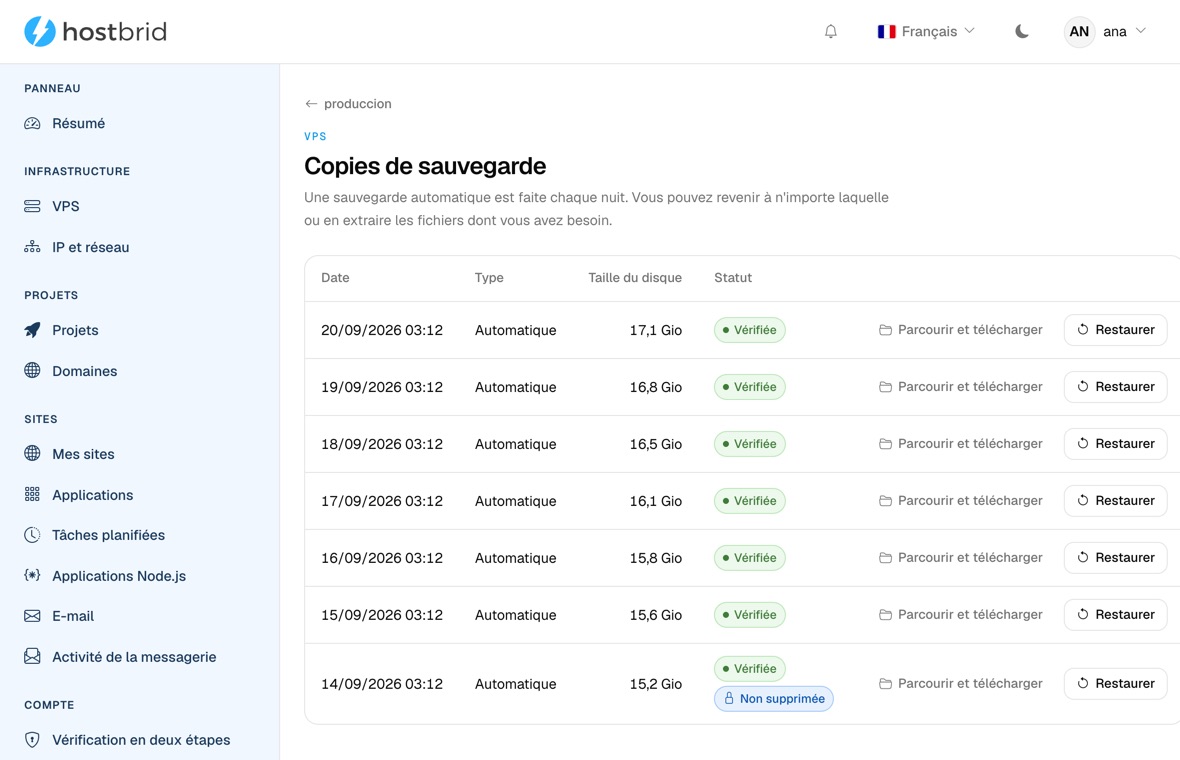This screenshot has height=760, width=1180.
Task: Click the Domaines globe icon
Action: (32, 370)
